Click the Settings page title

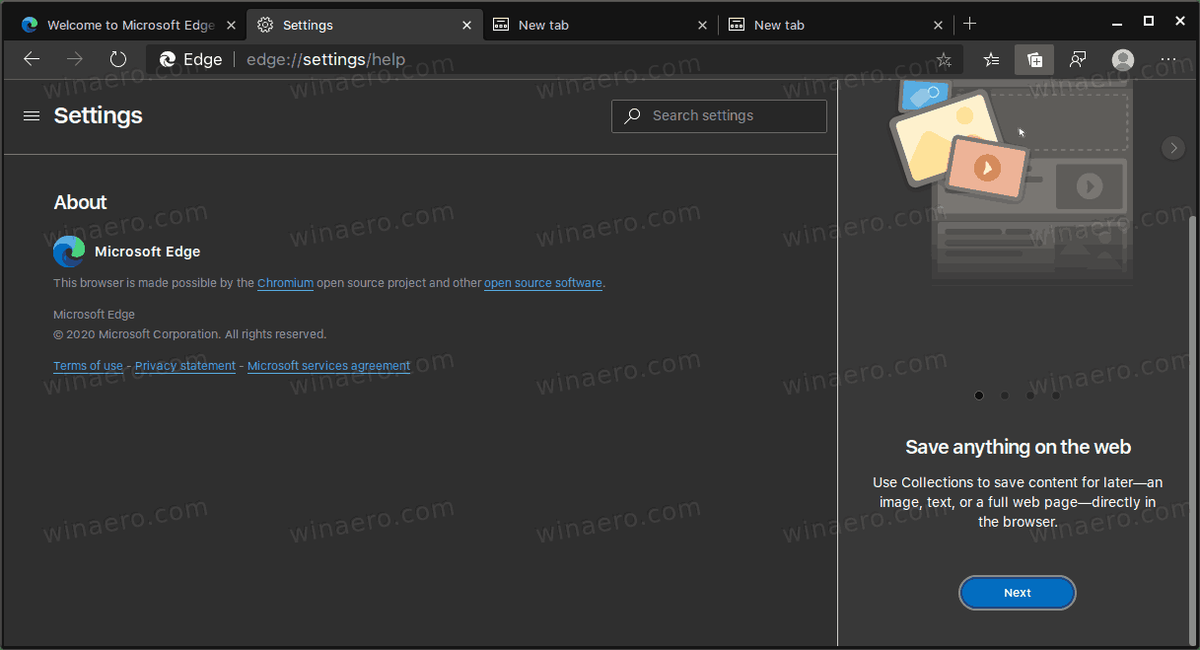(98, 116)
